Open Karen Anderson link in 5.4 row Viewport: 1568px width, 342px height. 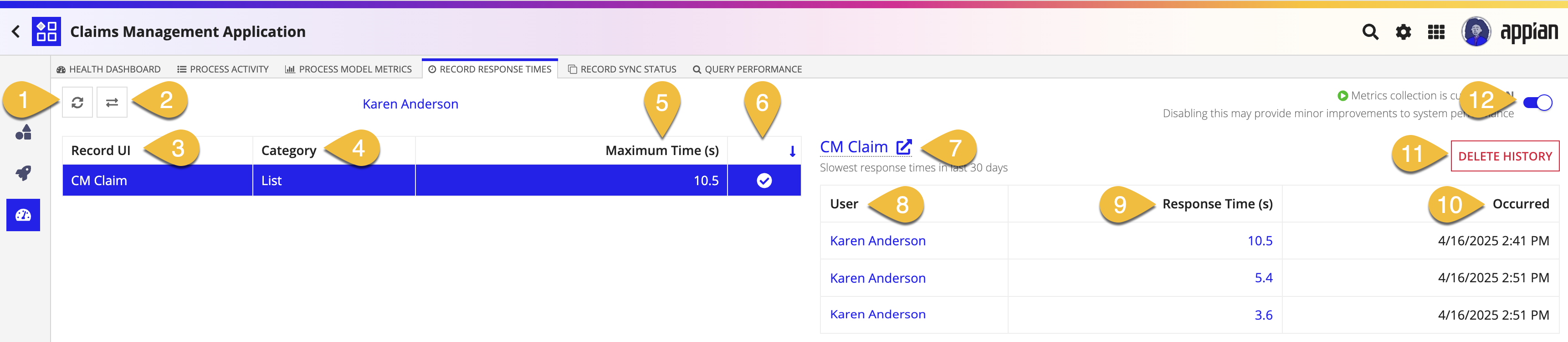click(x=878, y=278)
